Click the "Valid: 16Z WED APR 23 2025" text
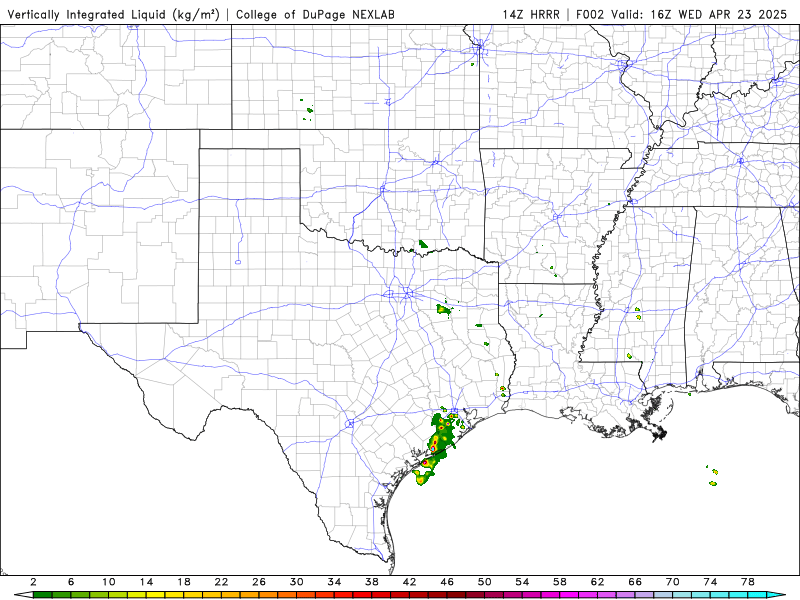 click(699, 15)
